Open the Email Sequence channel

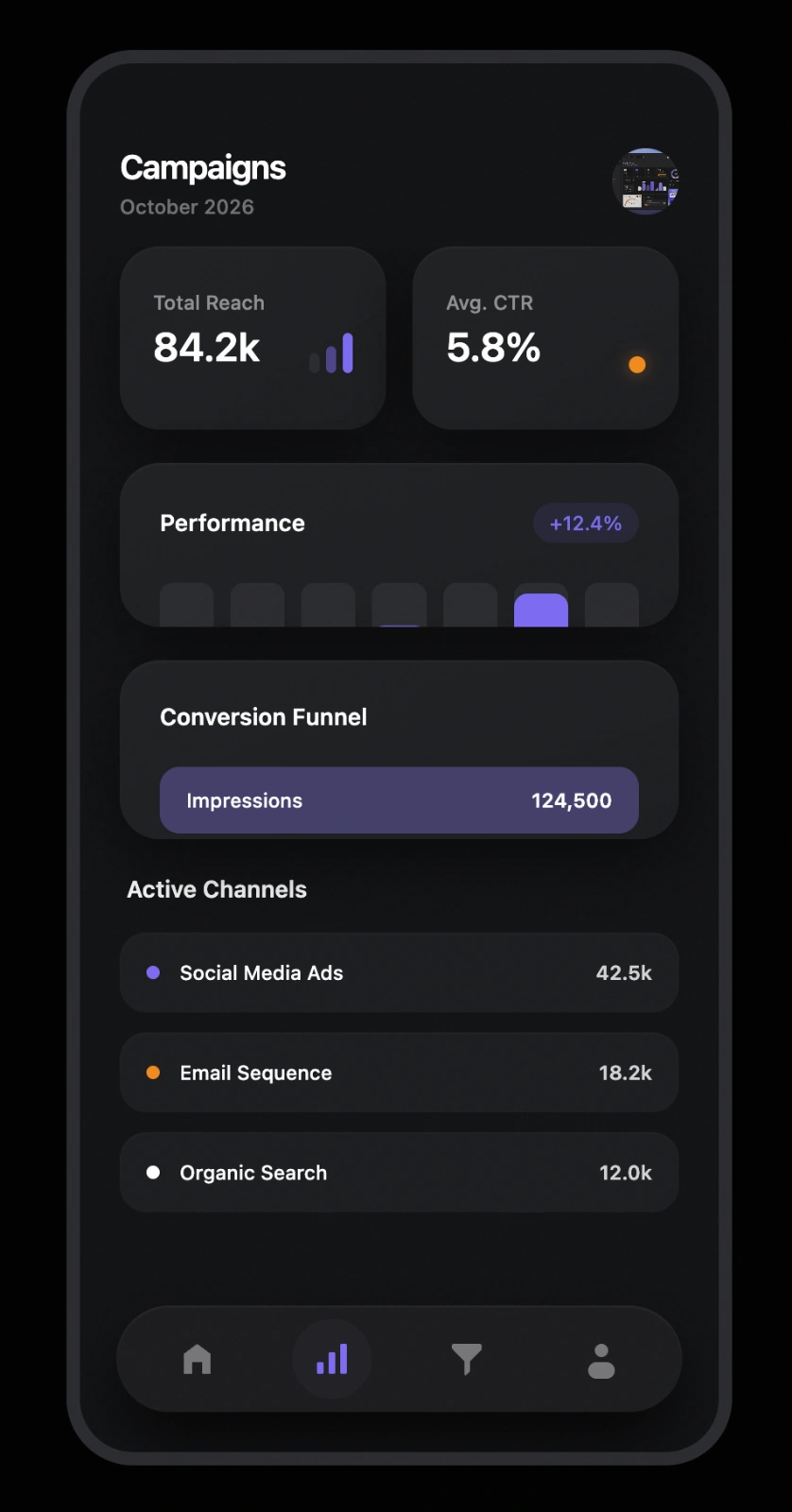pos(399,1073)
